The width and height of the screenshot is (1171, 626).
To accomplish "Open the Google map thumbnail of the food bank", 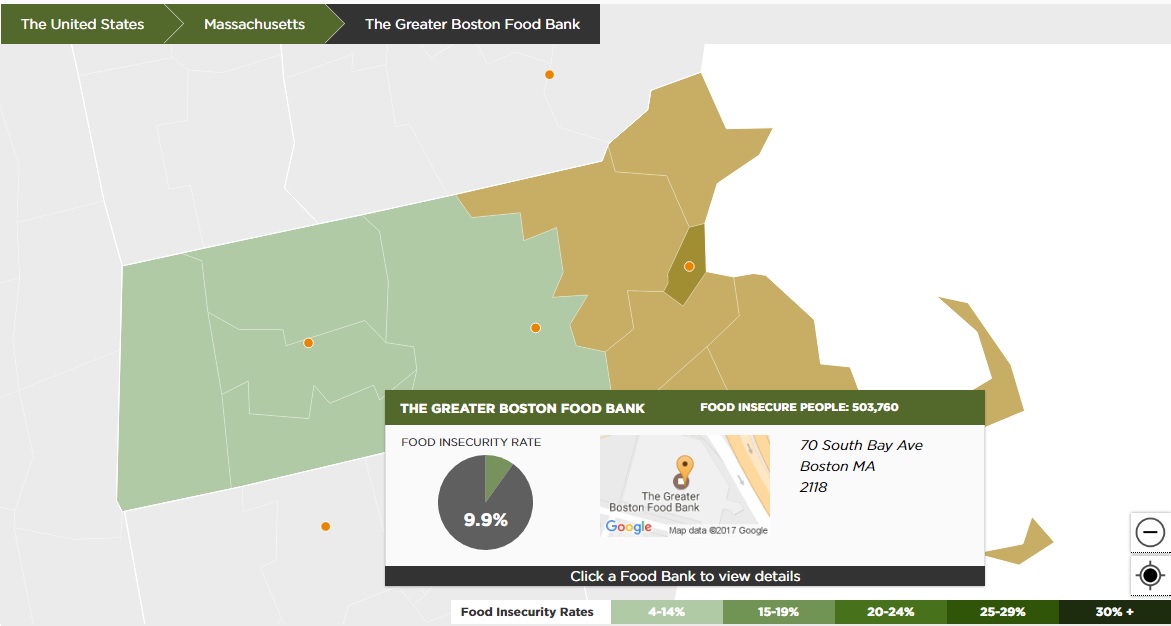I will click(x=685, y=486).
